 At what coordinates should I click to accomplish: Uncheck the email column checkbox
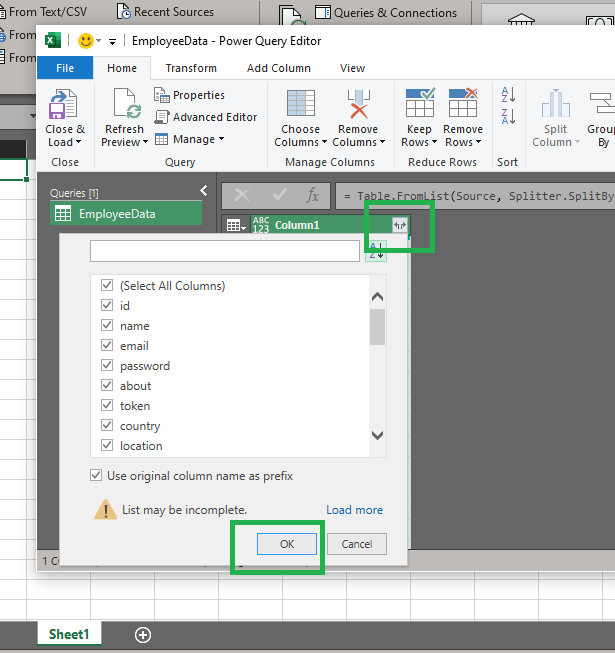[107, 345]
